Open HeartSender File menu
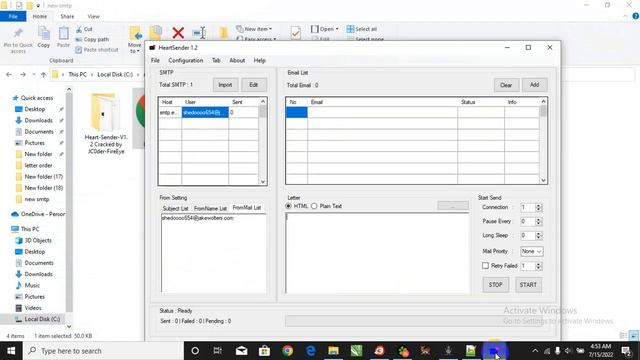This screenshot has height=360, width=640. click(155, 60)
